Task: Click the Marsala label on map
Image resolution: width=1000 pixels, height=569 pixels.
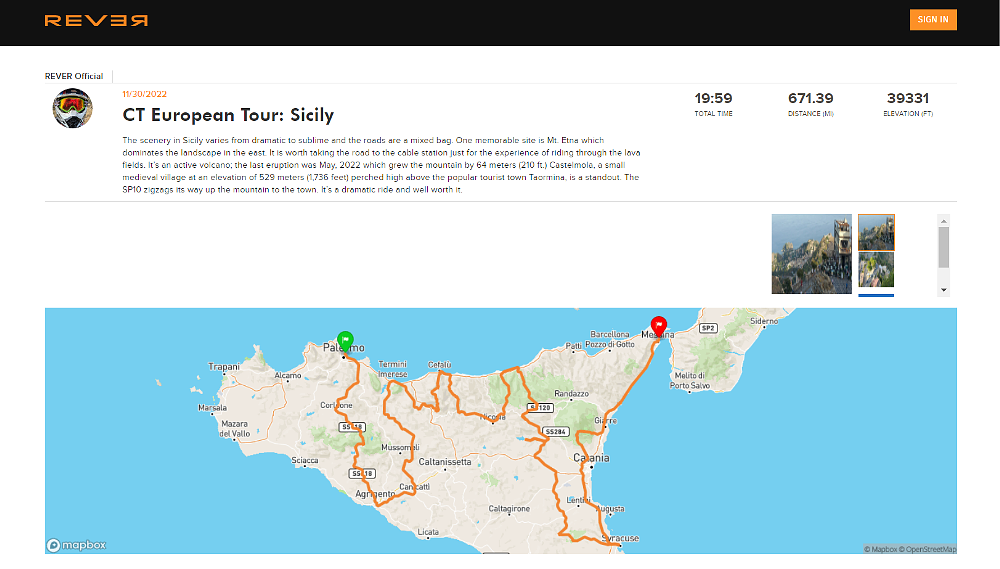Action: coord(212,408)
